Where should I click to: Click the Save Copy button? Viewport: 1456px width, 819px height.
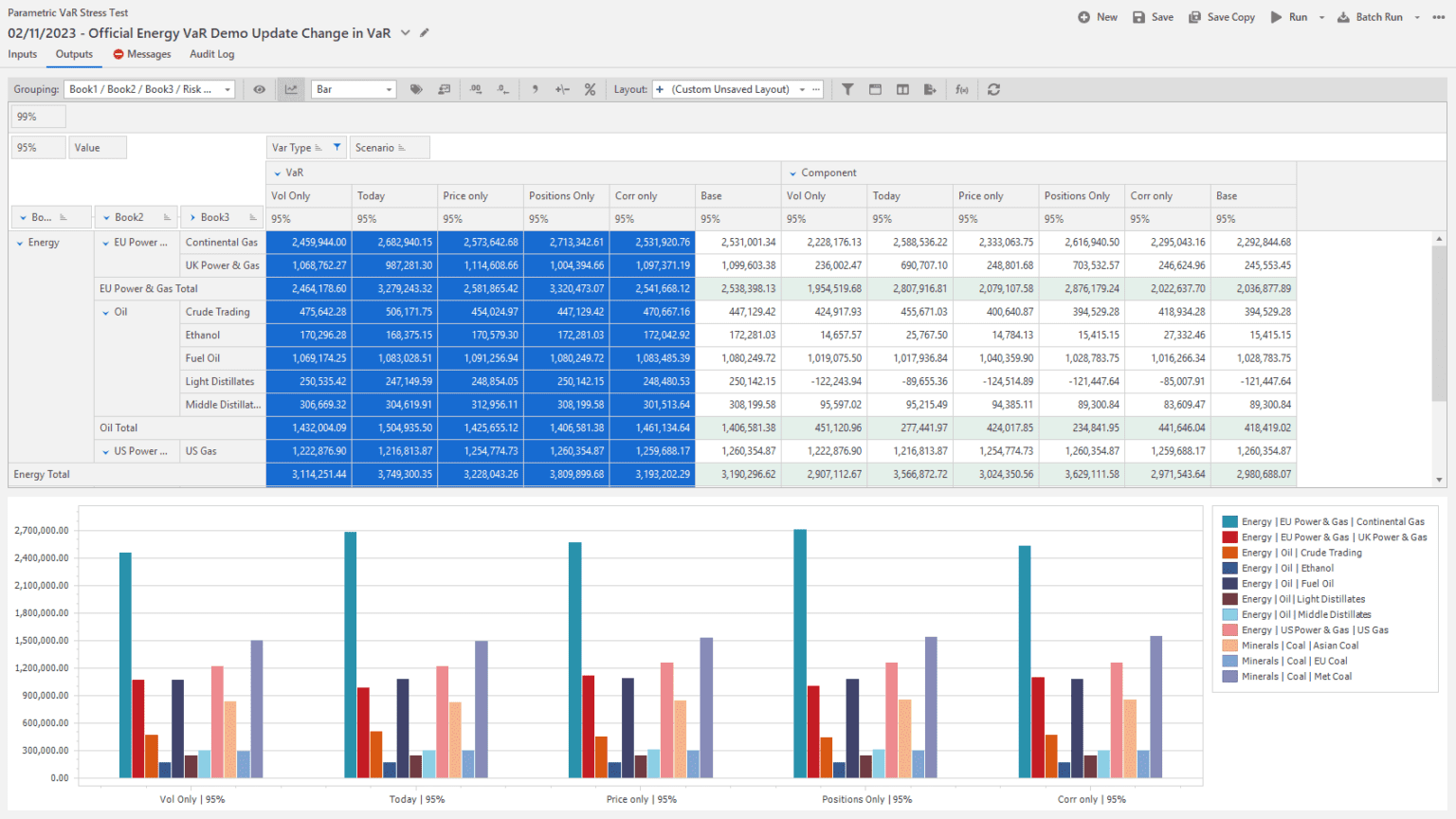tap(1222, 17)
